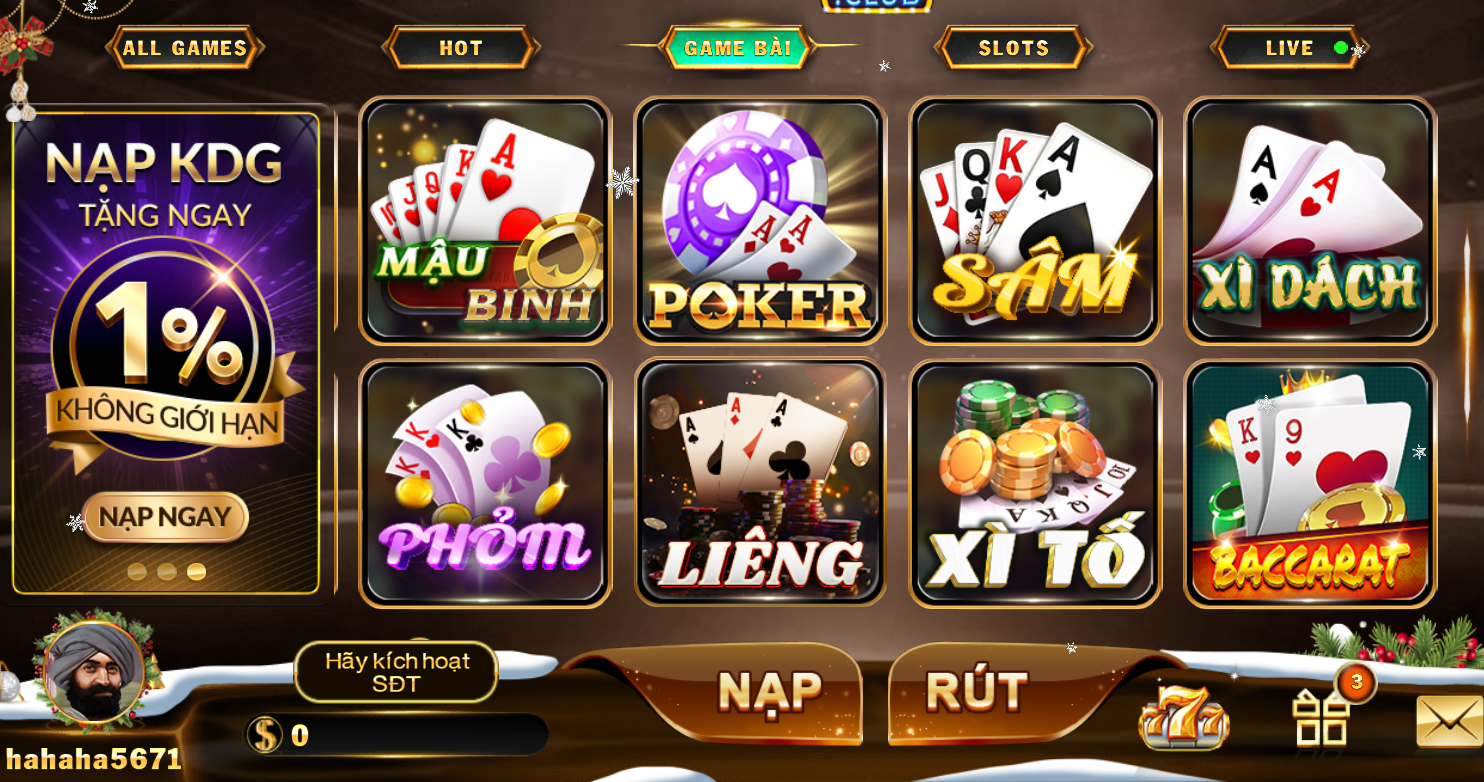Switch to the HOT tab

point(461,48)
